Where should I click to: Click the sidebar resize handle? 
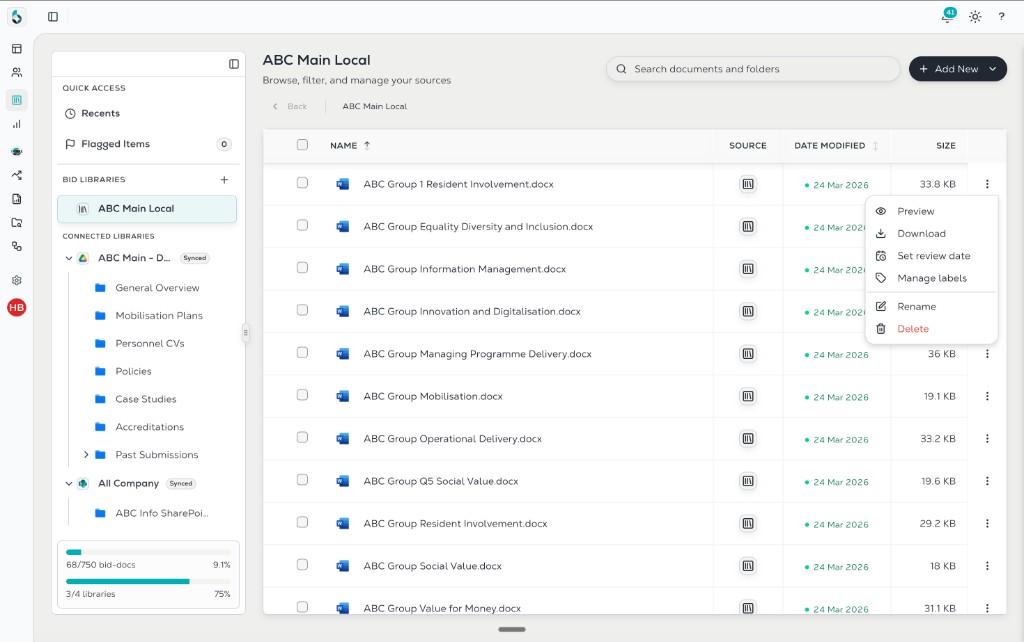coord(246,333)
